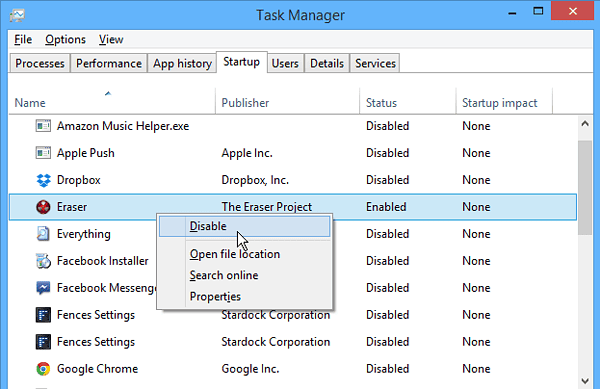Click the Enabled status of Eraser
Image resolution: width=600 pixels, height=389 pixels.
(386, 207)
